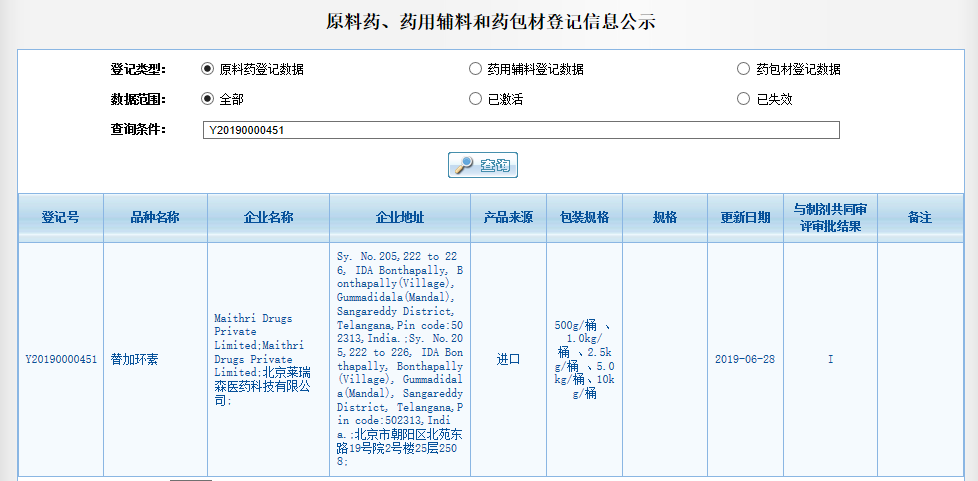The height and width of the screenshot is (481, 978).
Task: Click the 2019-06-28 update date cell
Action: click(745, 360)
